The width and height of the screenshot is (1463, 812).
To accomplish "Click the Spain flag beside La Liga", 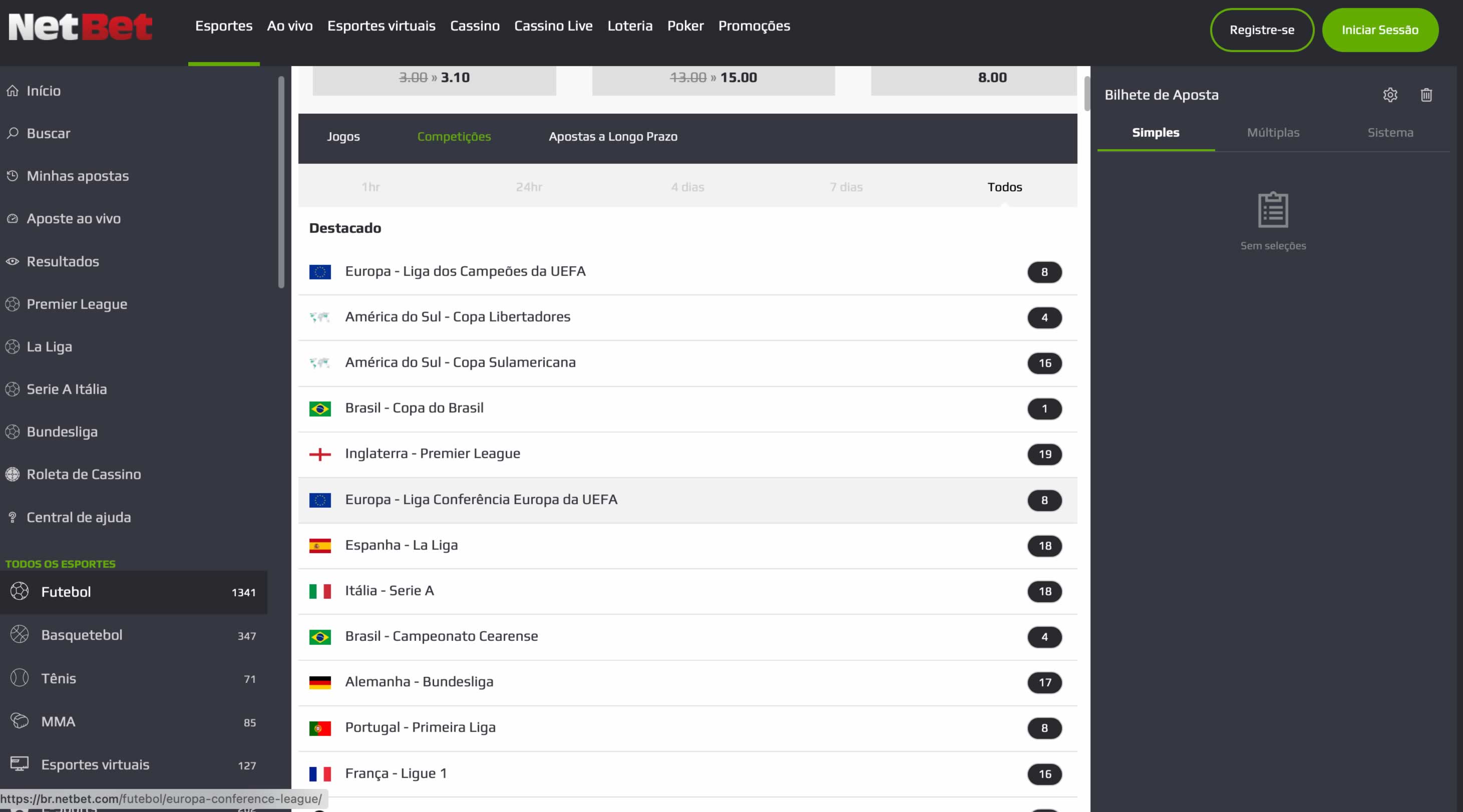I will coord(320,546).
